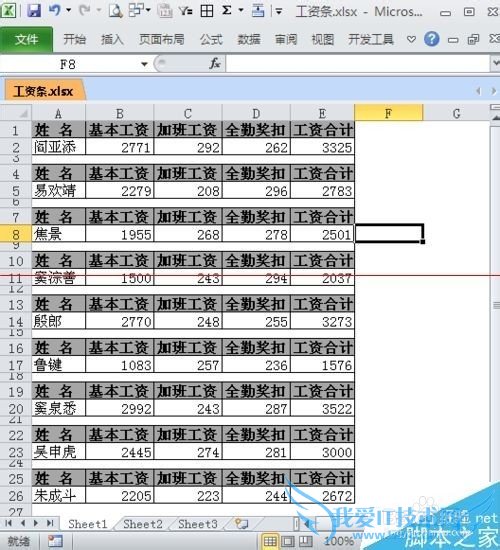Screen dimensions: 500x550
Task: Click the Select All corner button
Action: [16, 113]
